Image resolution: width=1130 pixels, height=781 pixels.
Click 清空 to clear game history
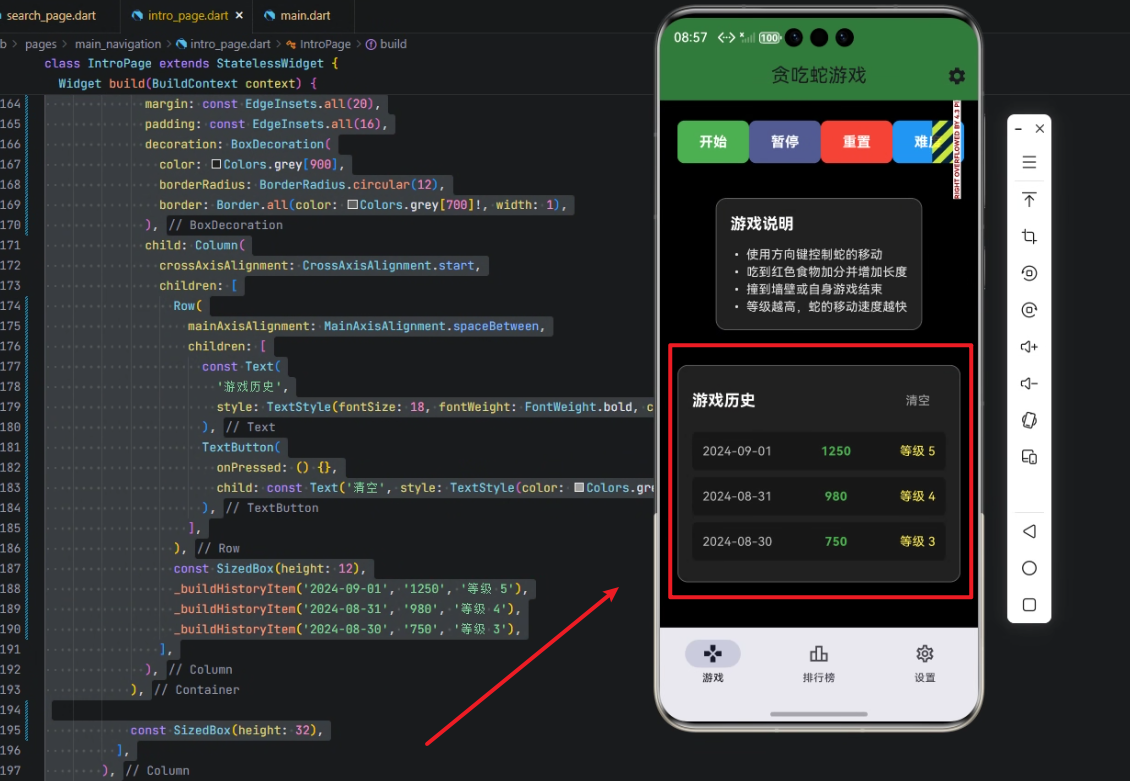point(917,400)
